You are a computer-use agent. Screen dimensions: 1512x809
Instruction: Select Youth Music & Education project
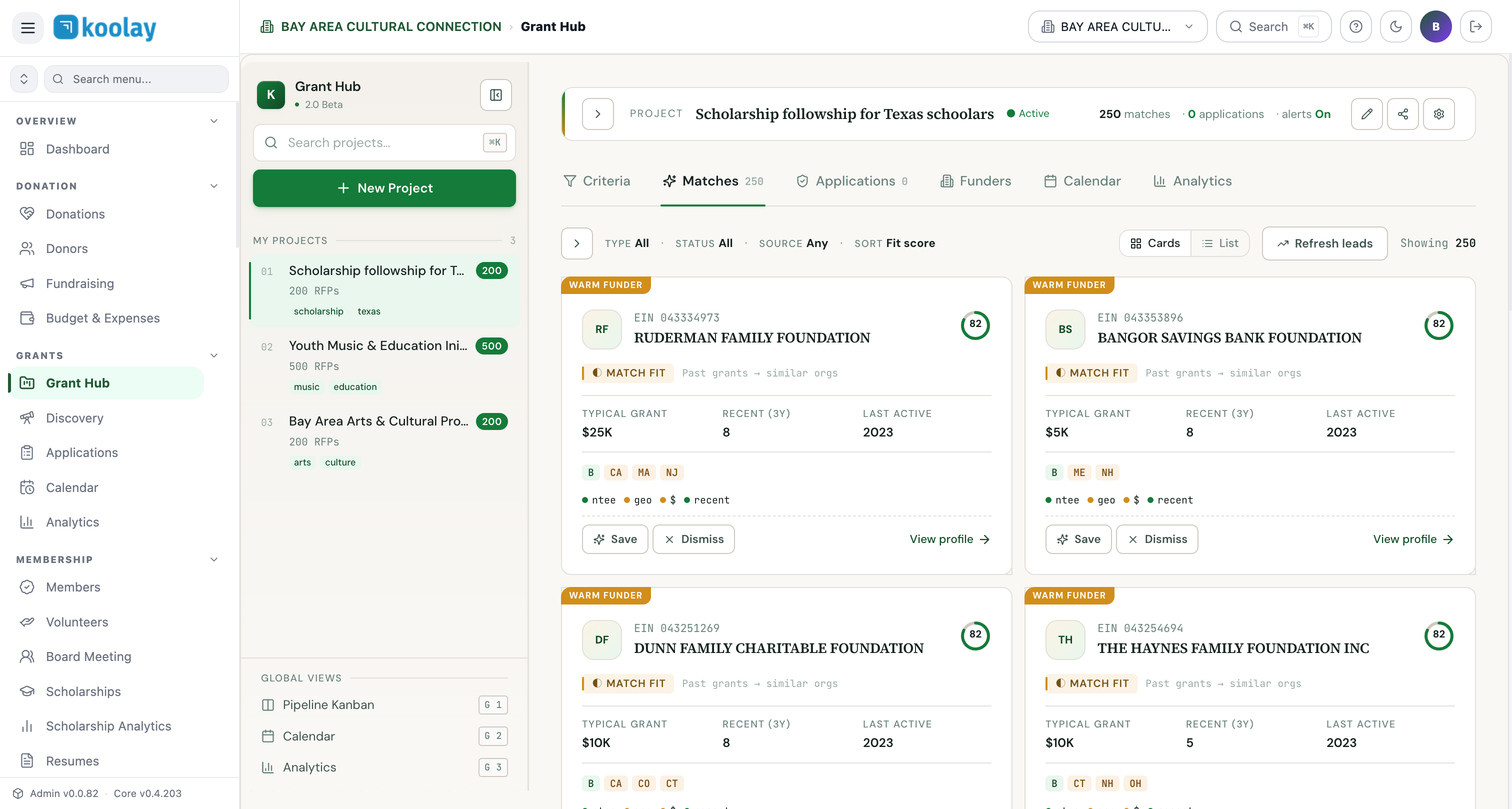pyautogui.click(x=384, y=366)
